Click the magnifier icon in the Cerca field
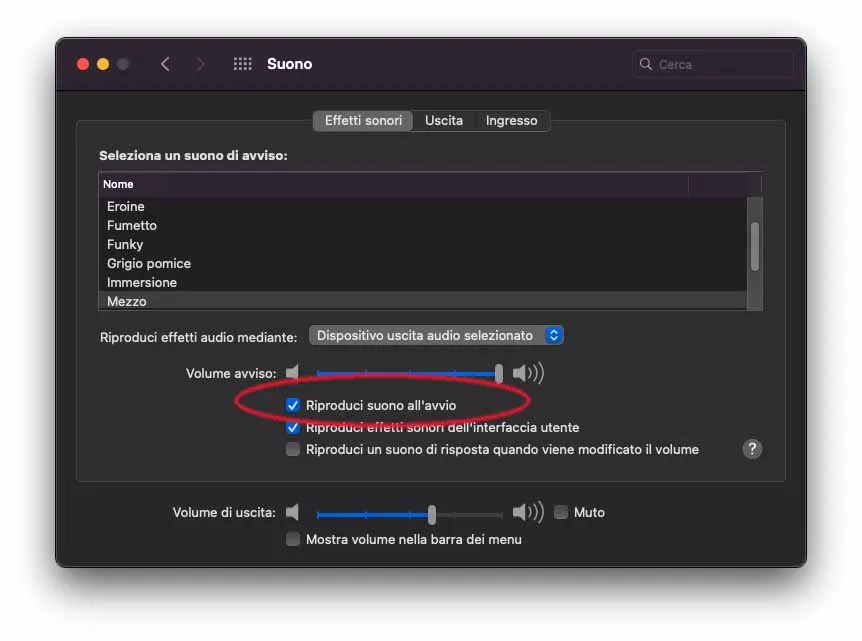The width and height of the screenshot is (862, 641). pyautogui.click(x=648, y=63)
